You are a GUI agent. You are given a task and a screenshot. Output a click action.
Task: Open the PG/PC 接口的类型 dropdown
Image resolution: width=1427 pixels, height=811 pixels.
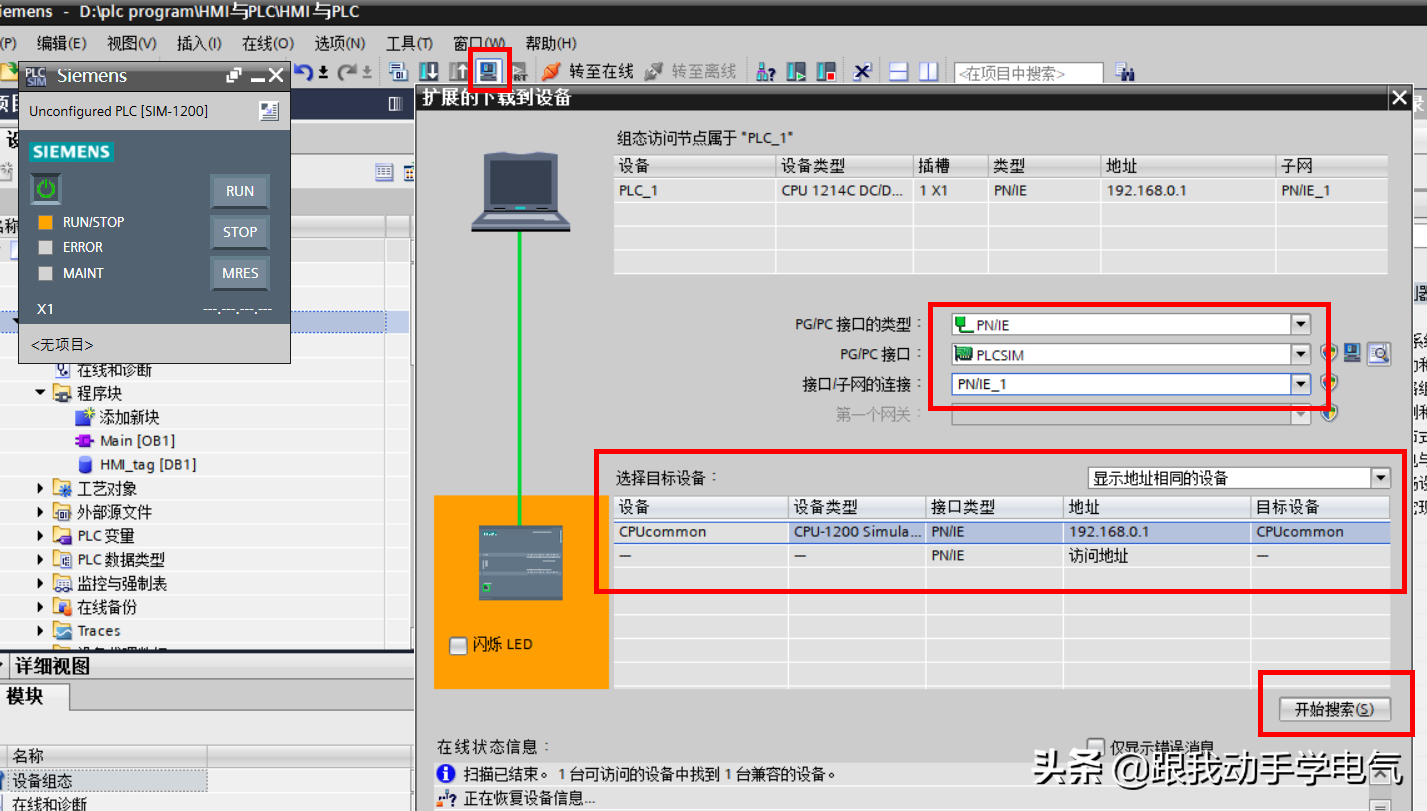[1300, 324]
